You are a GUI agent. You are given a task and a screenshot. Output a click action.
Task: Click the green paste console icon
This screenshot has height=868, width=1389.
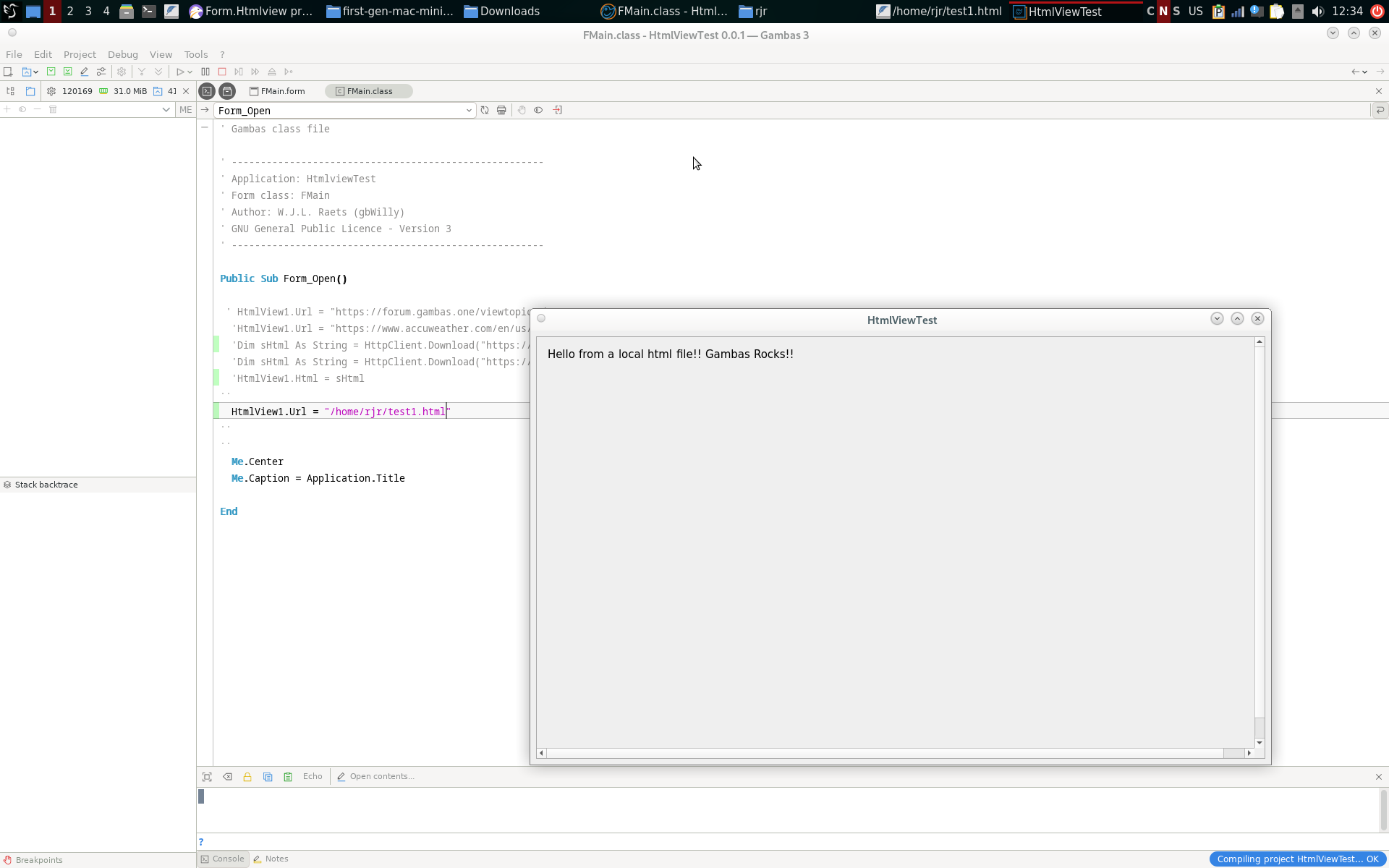click(288, 777)
